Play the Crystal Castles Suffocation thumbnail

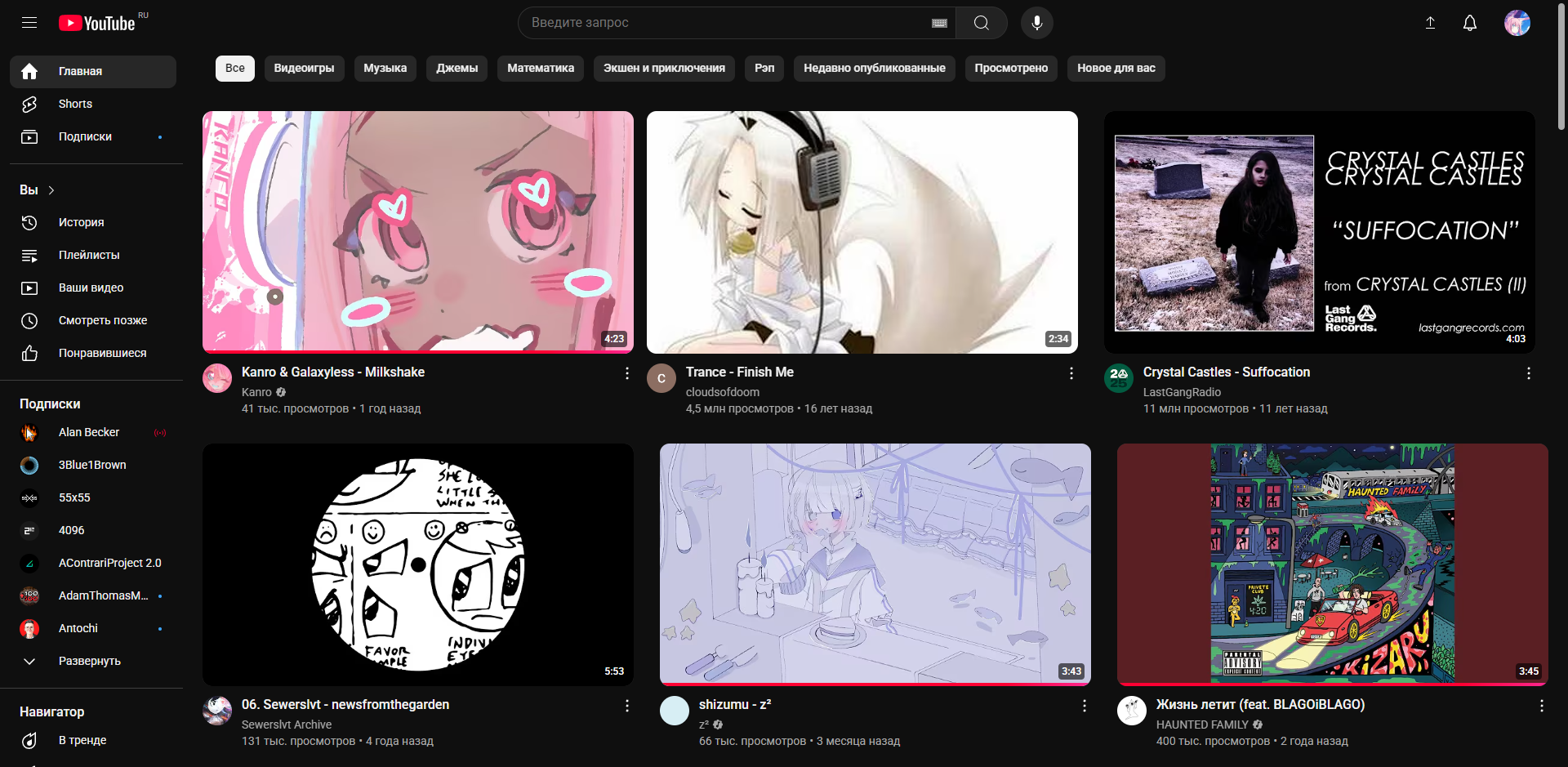pyautogui.click(x=1320, y=233)
